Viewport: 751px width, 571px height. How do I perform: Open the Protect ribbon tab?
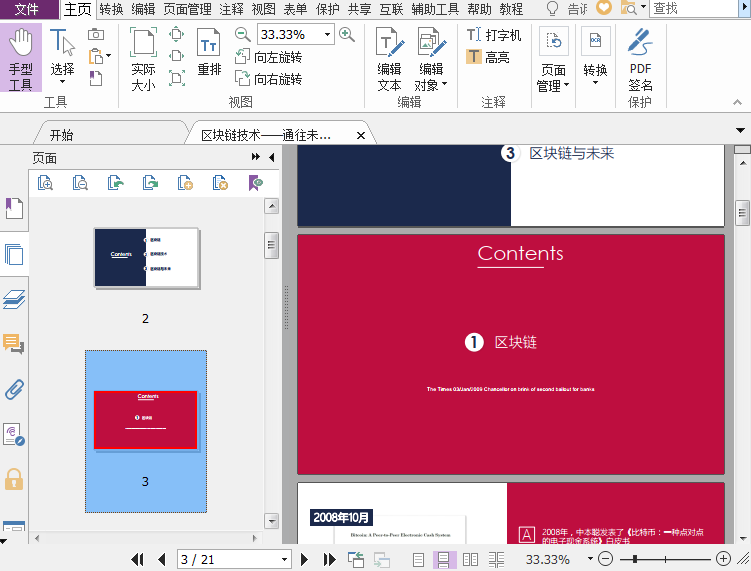pos(328,9)
